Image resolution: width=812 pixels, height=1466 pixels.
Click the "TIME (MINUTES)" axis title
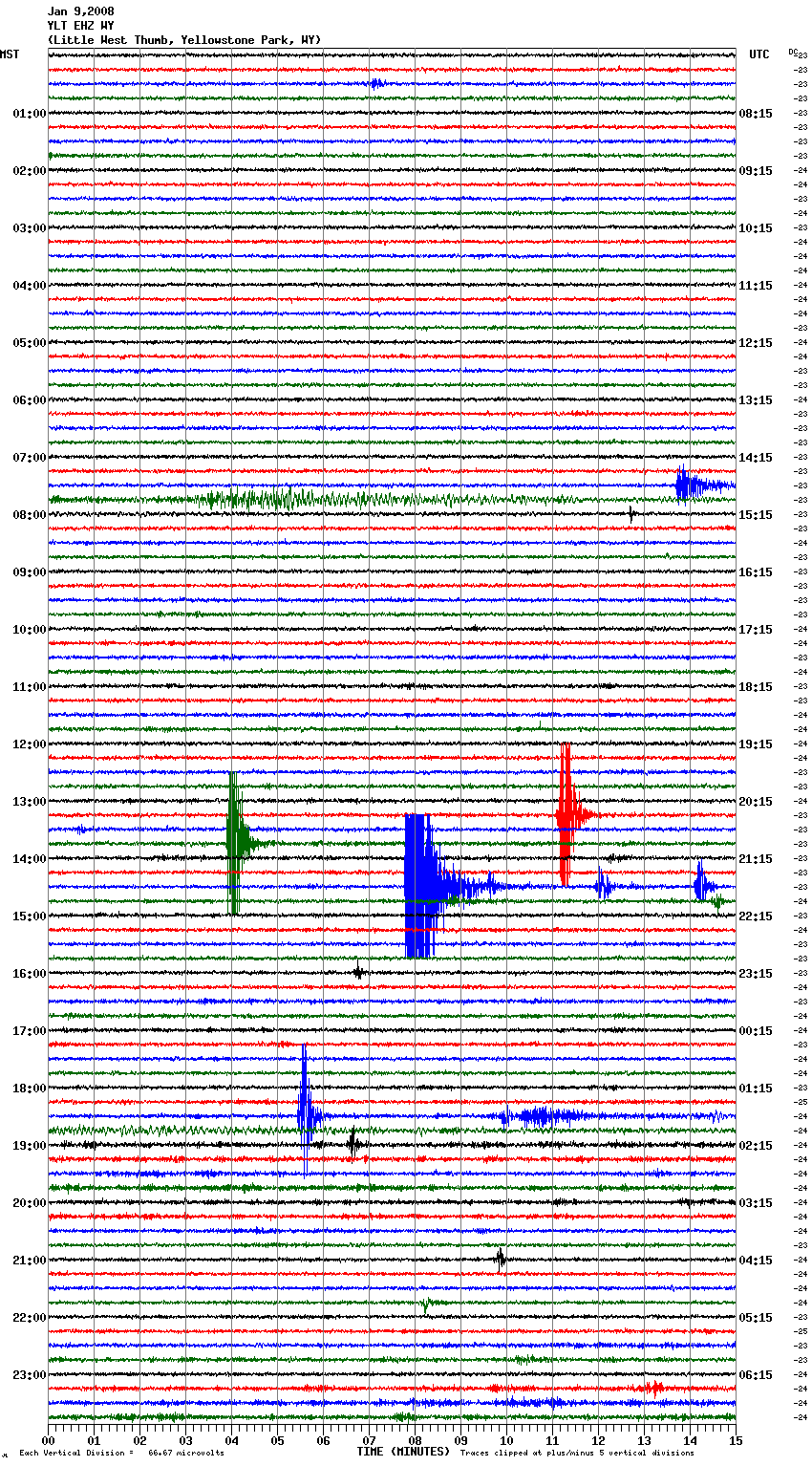(x=403, y=1452)
